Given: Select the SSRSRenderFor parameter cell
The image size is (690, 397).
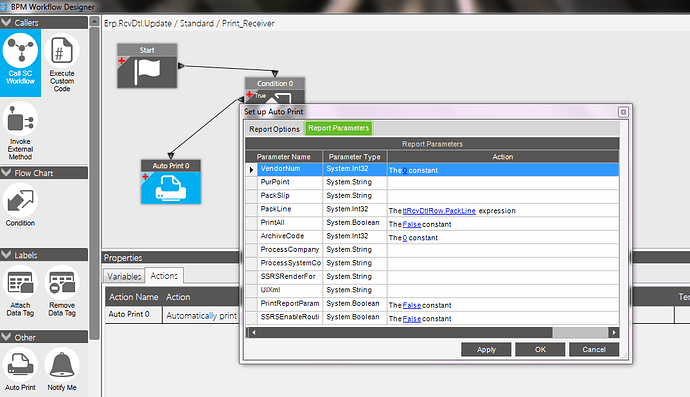Looking at the screenshot, I should 290,277.
